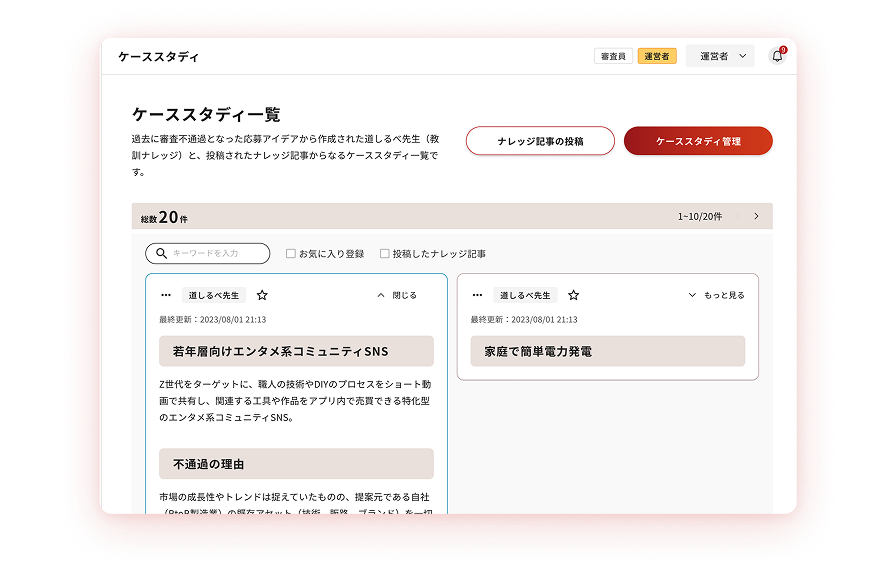Open the notification bell
The image size is (896, 571).
(777, 56)
